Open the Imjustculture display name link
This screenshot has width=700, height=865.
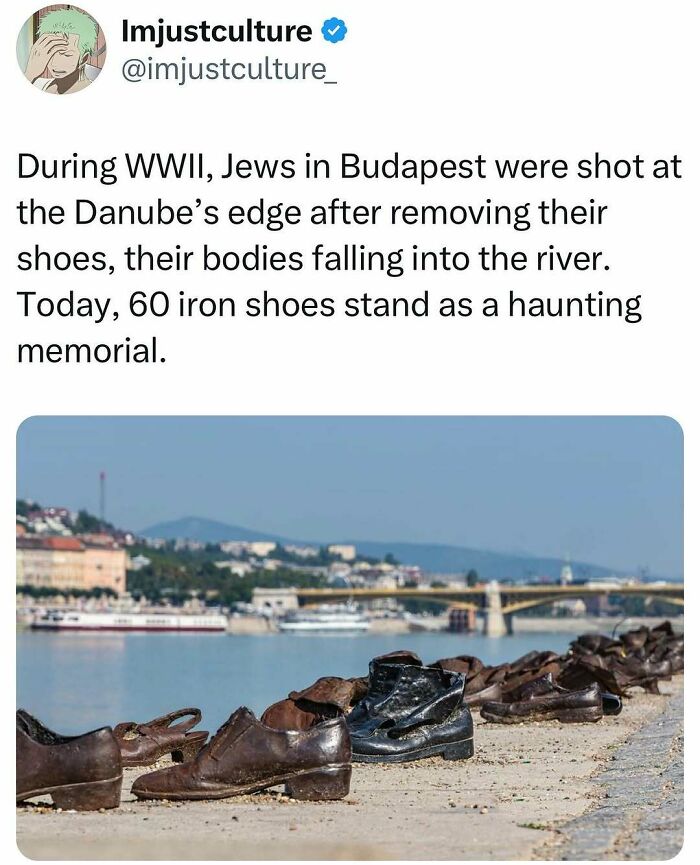tap(217, 31)
